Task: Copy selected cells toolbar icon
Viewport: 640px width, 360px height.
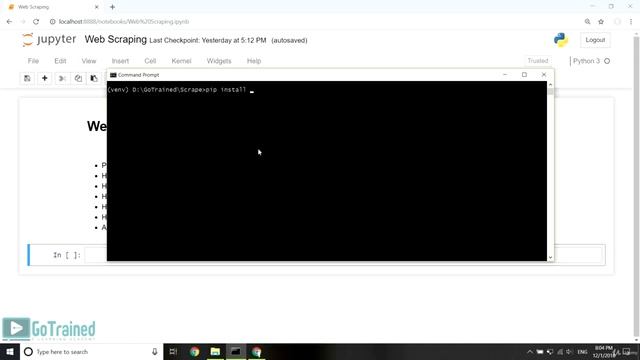Action: click(78, 78)
